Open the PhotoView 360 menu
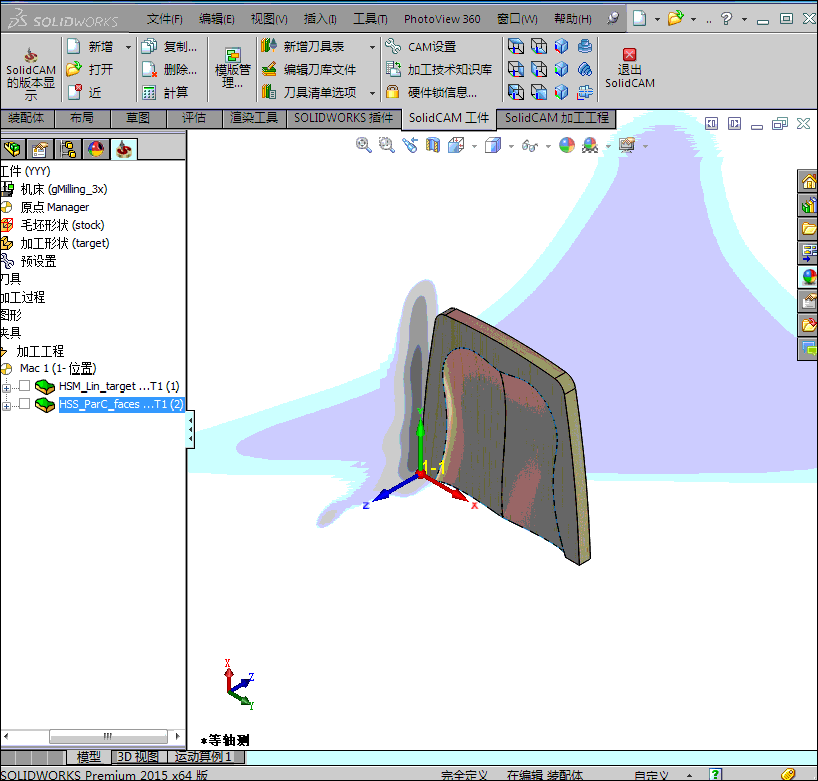The image size is (818, 781). (442, 19)
